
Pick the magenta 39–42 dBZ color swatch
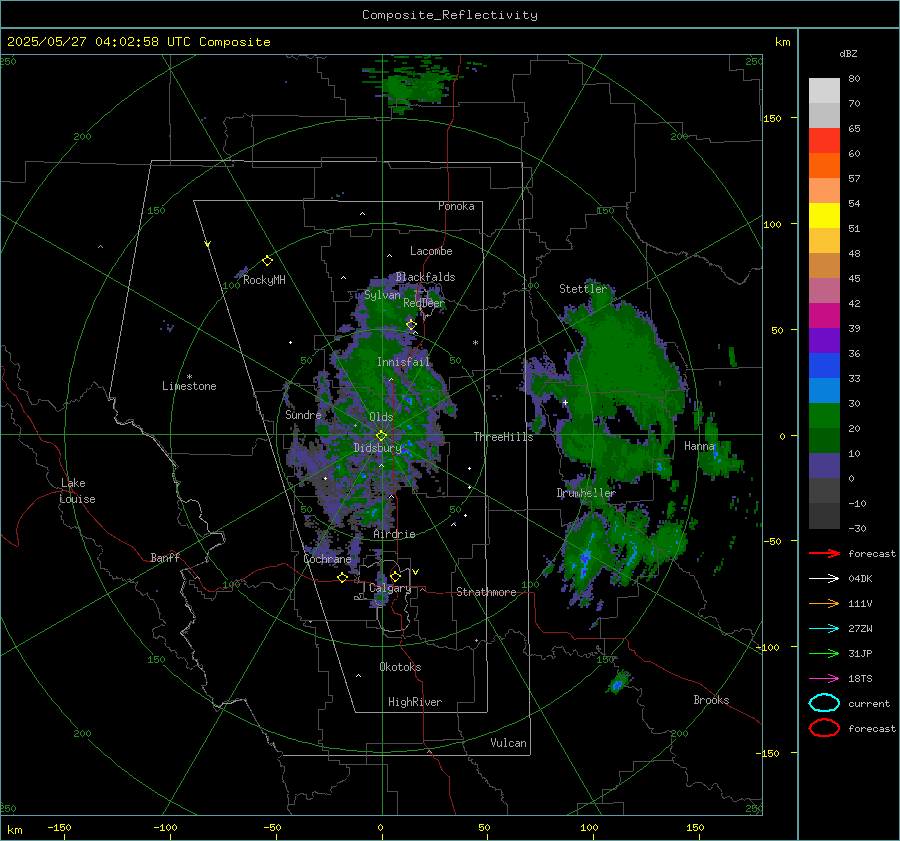(x=824, y=315)
